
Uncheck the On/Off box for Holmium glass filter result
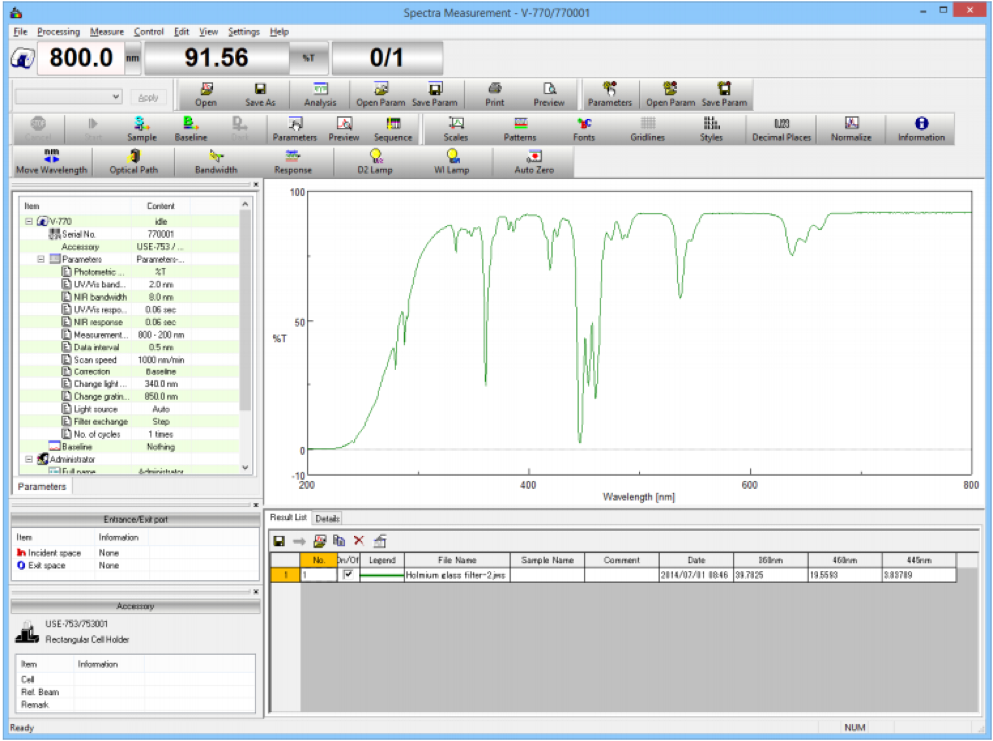(348, 574)
